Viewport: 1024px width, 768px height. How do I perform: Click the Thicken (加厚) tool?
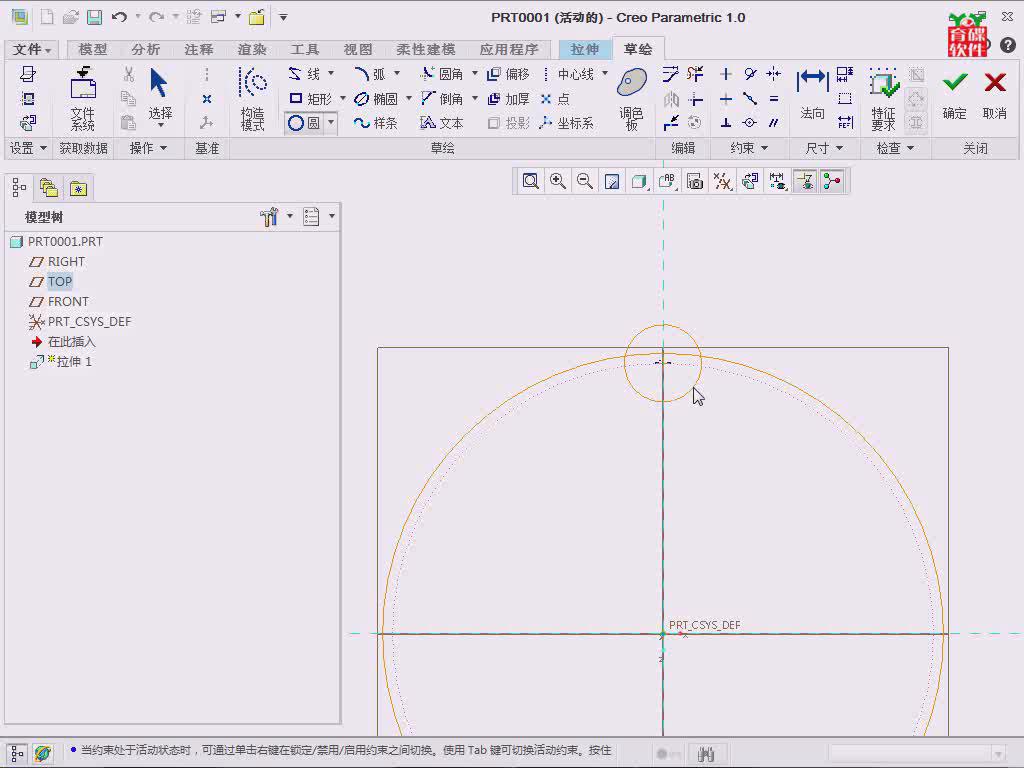pyautogui.click(x=508, y=99)
